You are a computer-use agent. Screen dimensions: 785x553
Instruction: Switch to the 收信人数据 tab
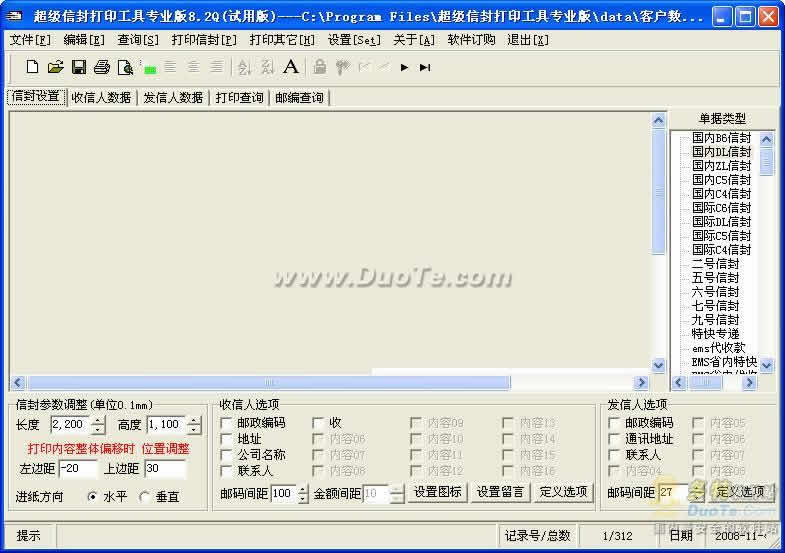tap(101, 97)
